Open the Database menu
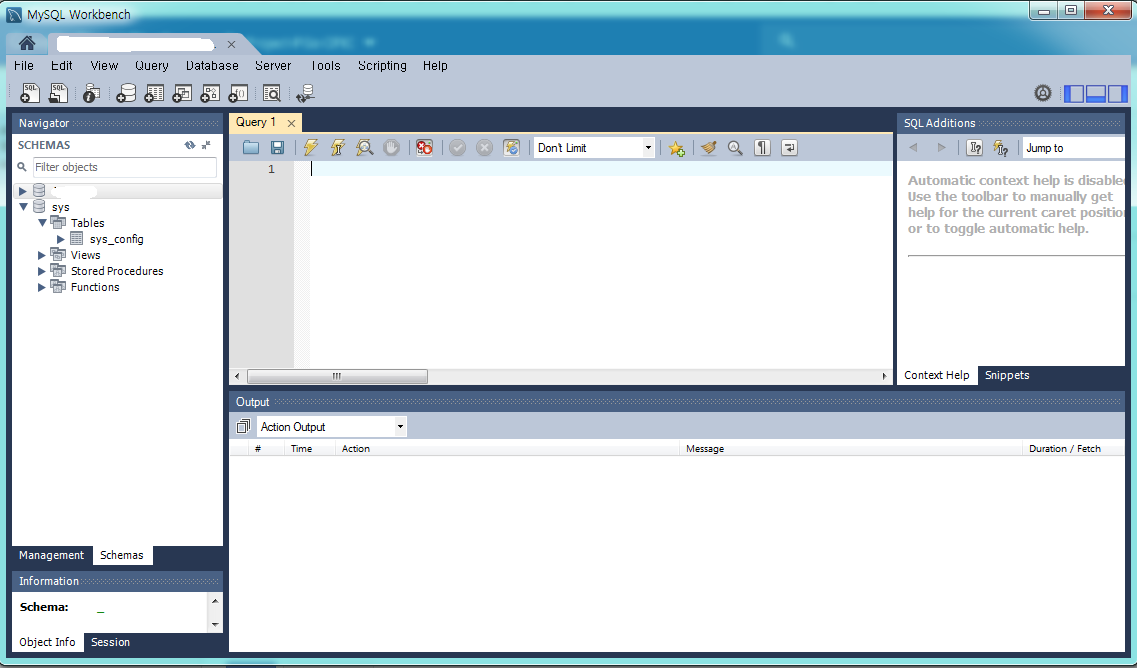The width and height of the screenshot is (1137, 668). (212, 66)
